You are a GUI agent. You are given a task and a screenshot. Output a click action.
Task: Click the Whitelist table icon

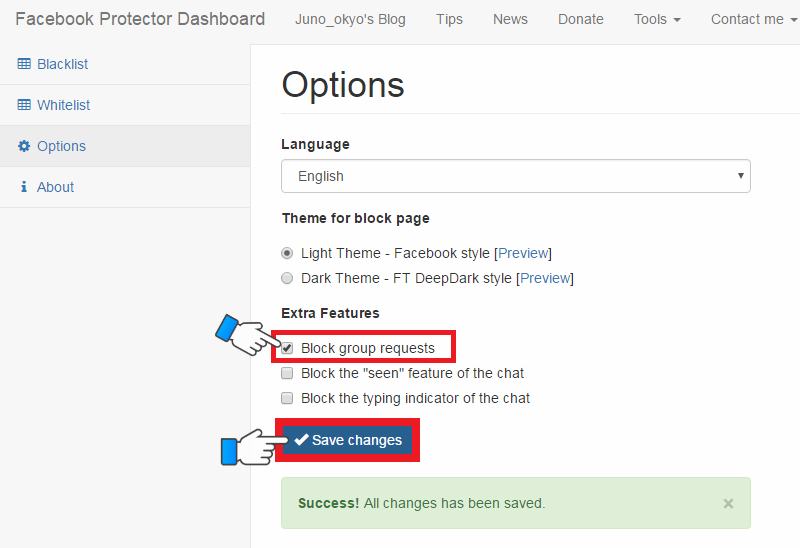[24, 105]
